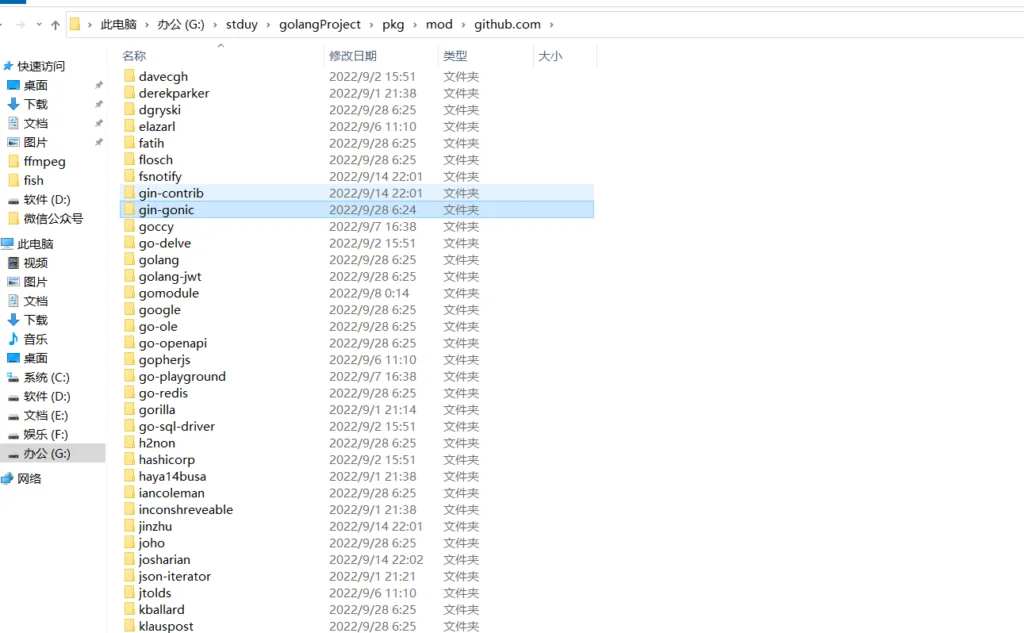Open 音乐 under 此电脑
1024x633 pixels.
(35, 340)
